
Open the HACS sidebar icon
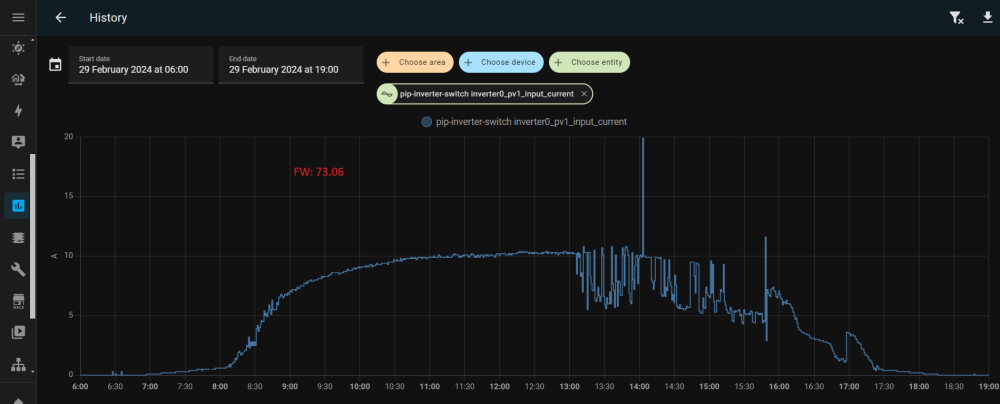coord(18,301)
